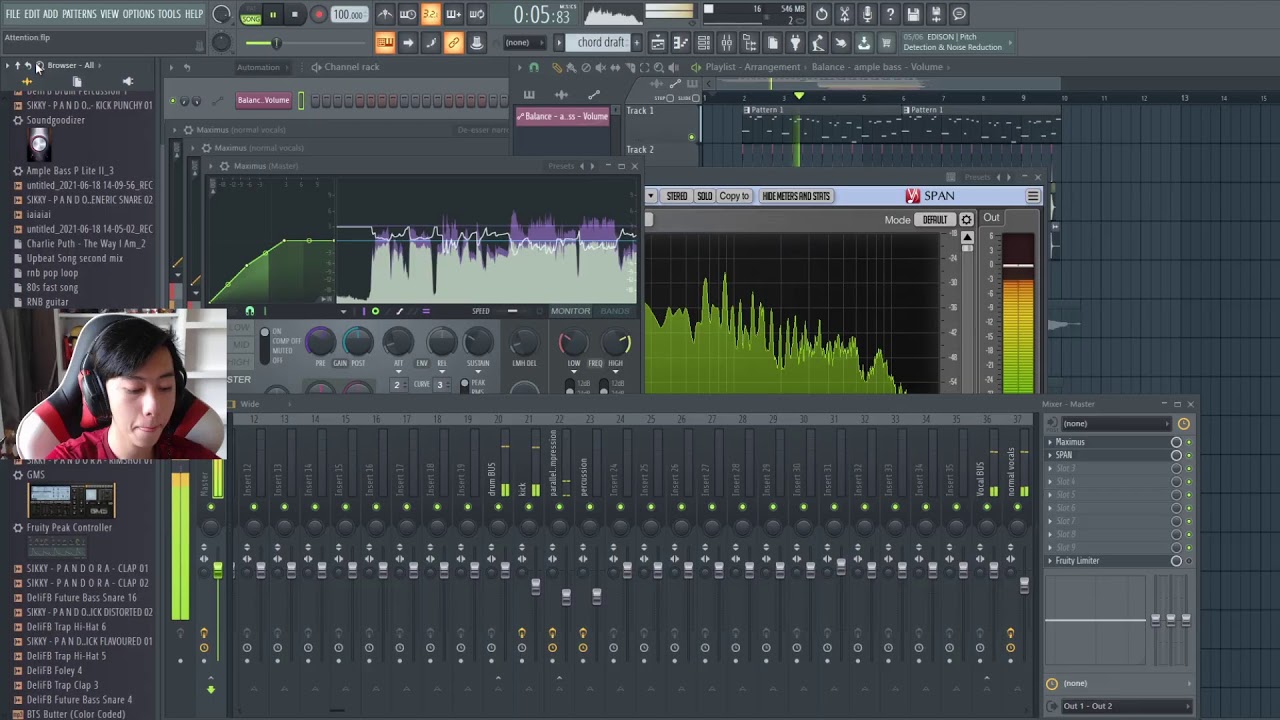Open SPAN hamburger menu icon
Viewport: 1280px width, 720px height.
point(1033,196)
